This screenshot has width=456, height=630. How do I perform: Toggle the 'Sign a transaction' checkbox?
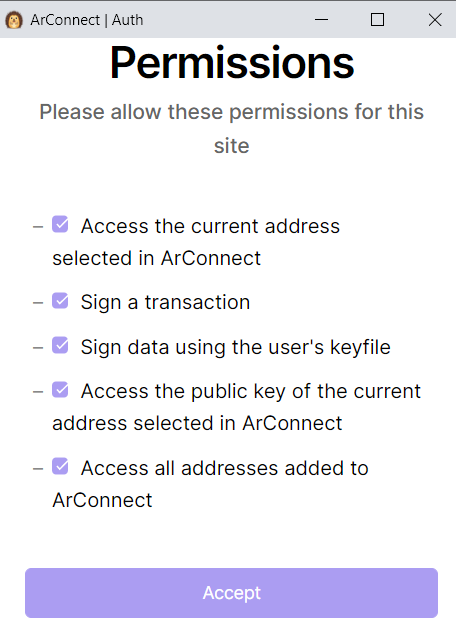(60, 301)
